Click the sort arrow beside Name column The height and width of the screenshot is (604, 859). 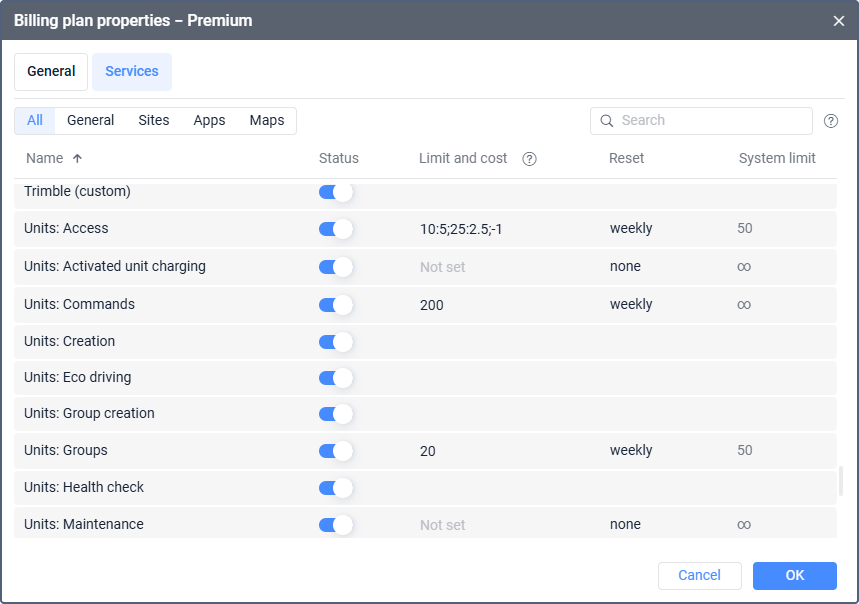point(77,158)
